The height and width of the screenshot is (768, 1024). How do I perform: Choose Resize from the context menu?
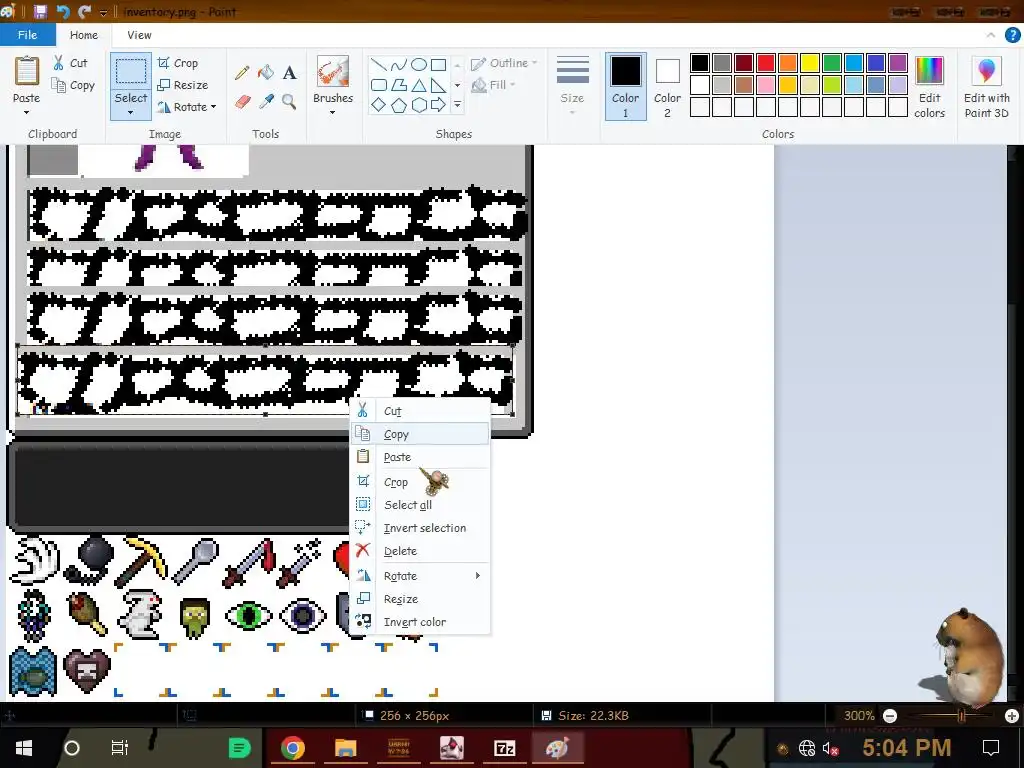pyautogui.click(x=420, y=599)
